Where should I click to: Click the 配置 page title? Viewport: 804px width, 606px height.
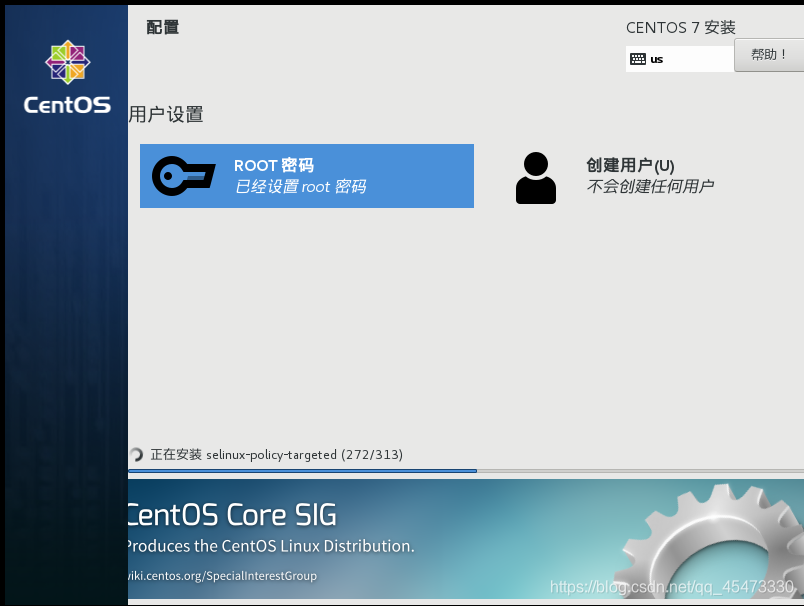(x=163, y=27)
